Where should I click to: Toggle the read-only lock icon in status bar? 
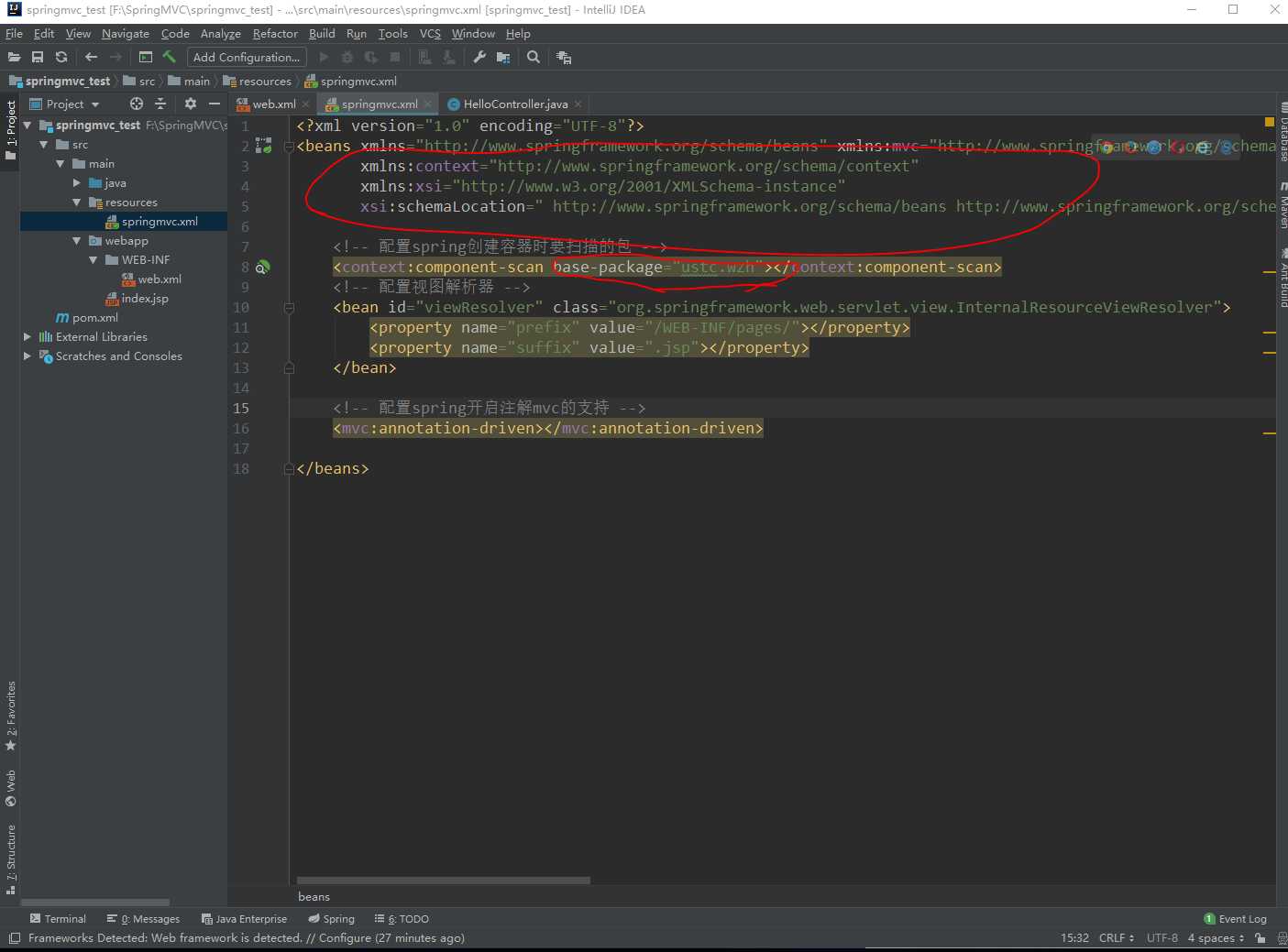point(1260,937)
